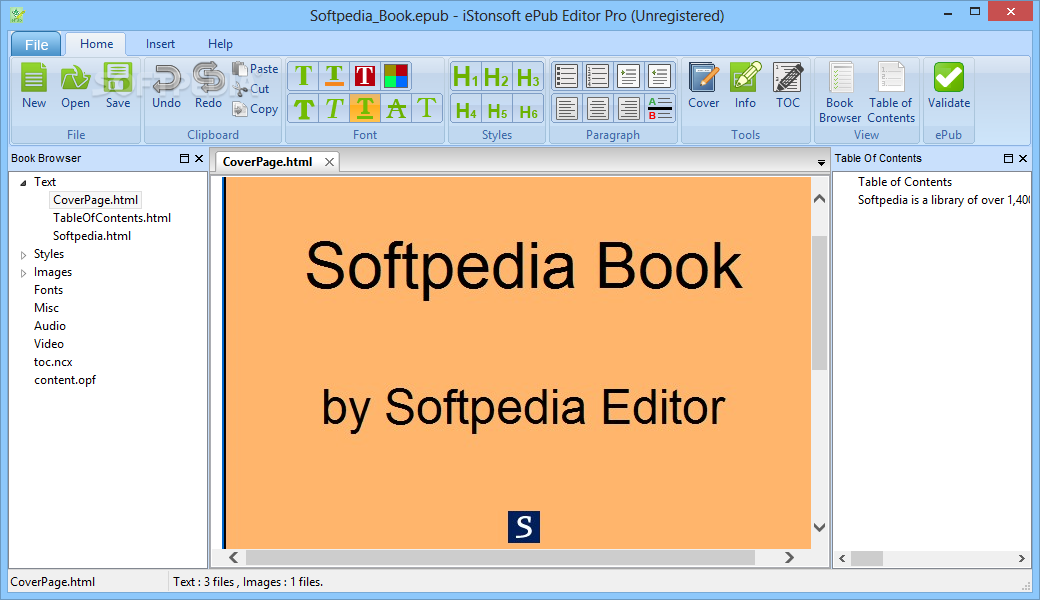The image size is (1040, 600).
Task: Expand the Images folder
Action: coord(23,272)
